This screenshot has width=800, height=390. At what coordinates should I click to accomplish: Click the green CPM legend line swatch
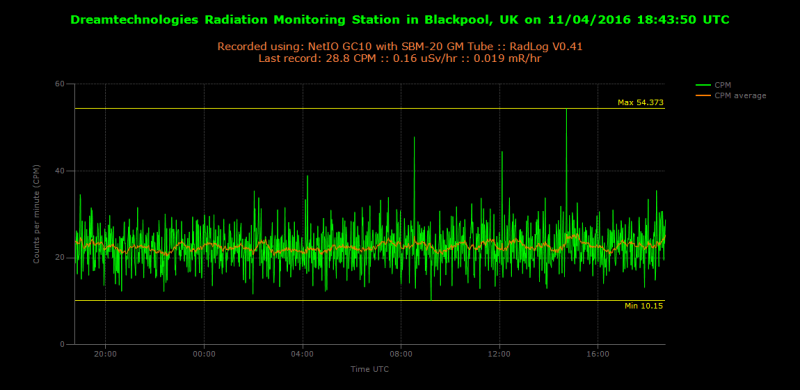pos(703,85)
